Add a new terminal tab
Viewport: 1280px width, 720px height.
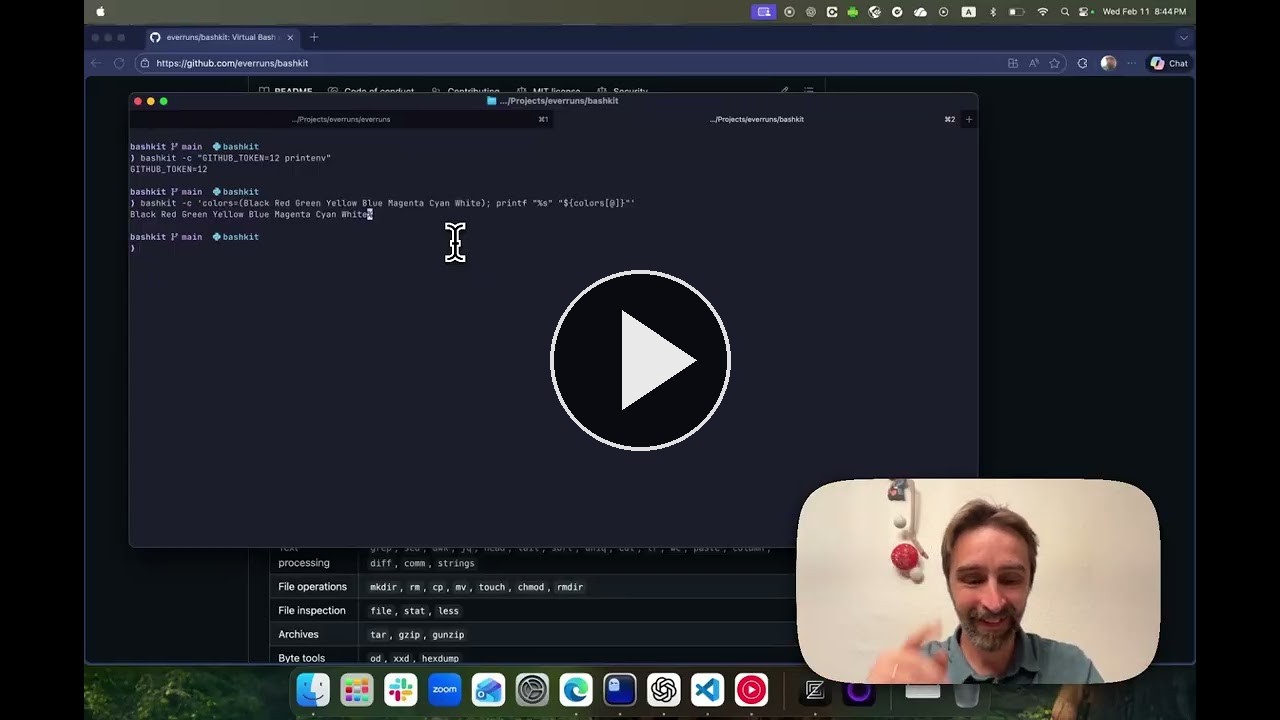[968, 119]
